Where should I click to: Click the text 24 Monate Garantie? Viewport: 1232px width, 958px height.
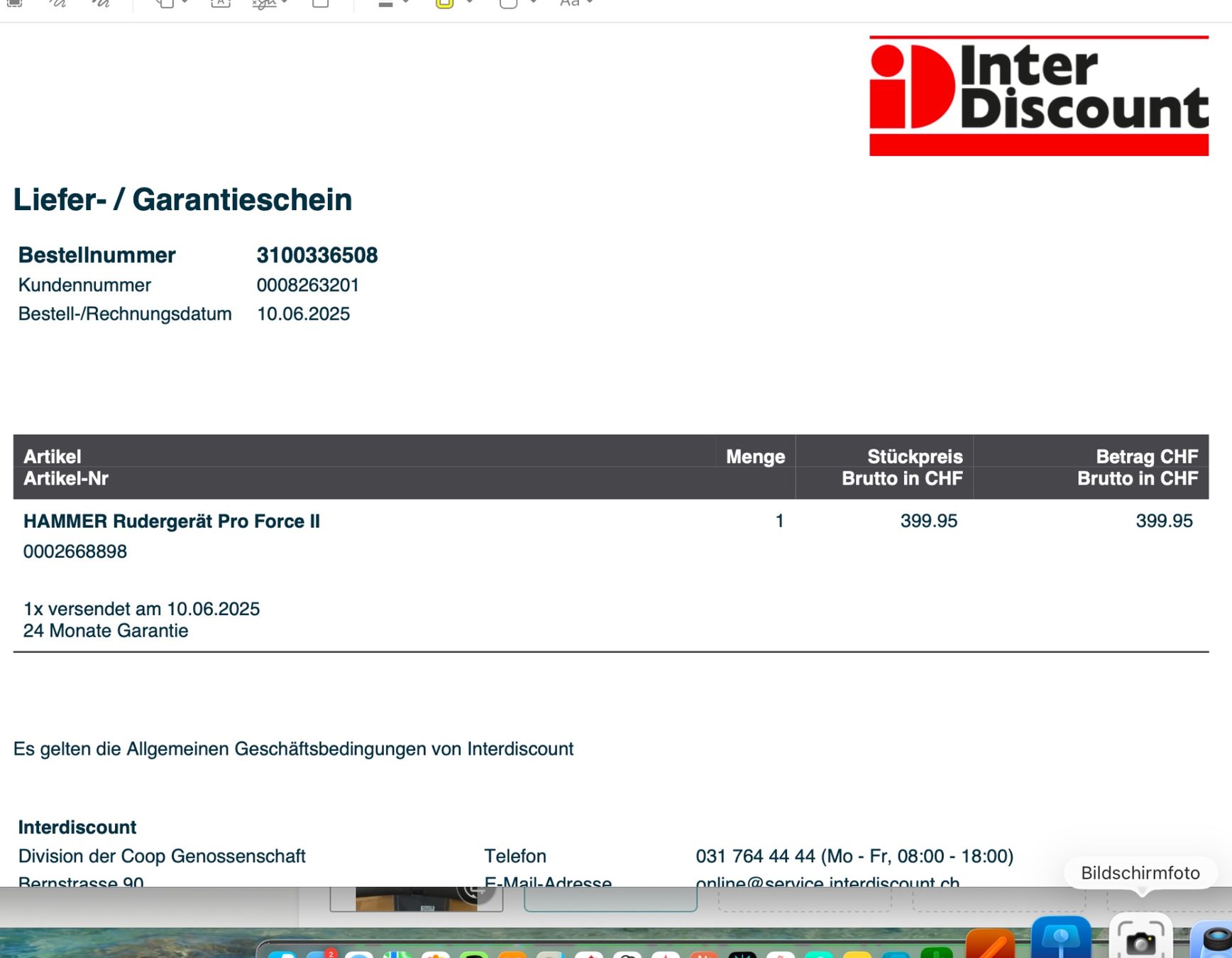point(106,631)
